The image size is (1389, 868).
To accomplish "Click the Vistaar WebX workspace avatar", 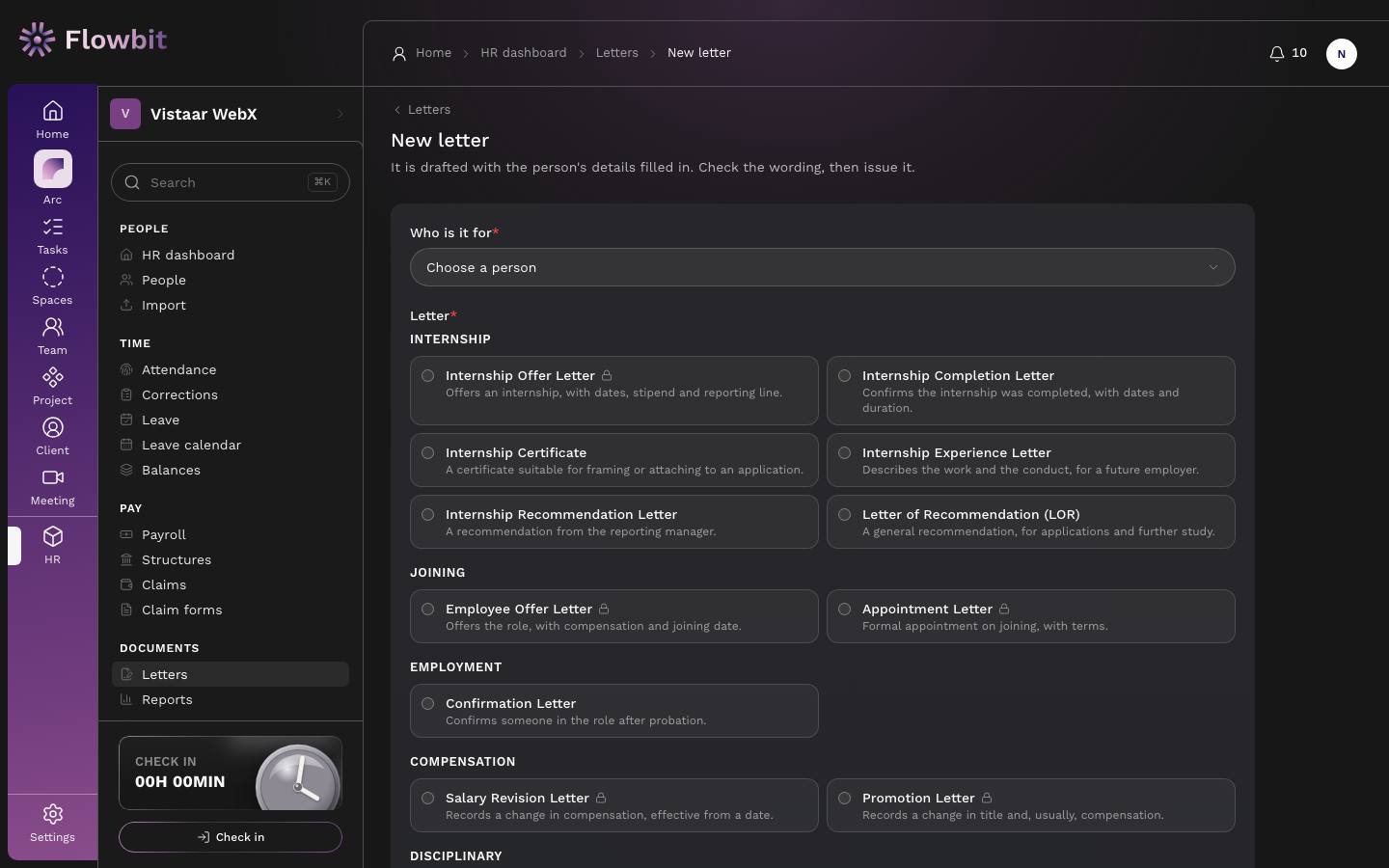I will coord(125,114).
